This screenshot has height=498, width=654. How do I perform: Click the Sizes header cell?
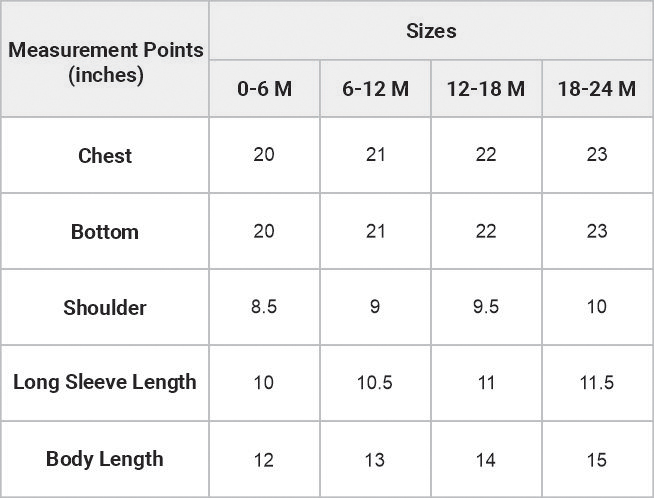tap(431, 31)
